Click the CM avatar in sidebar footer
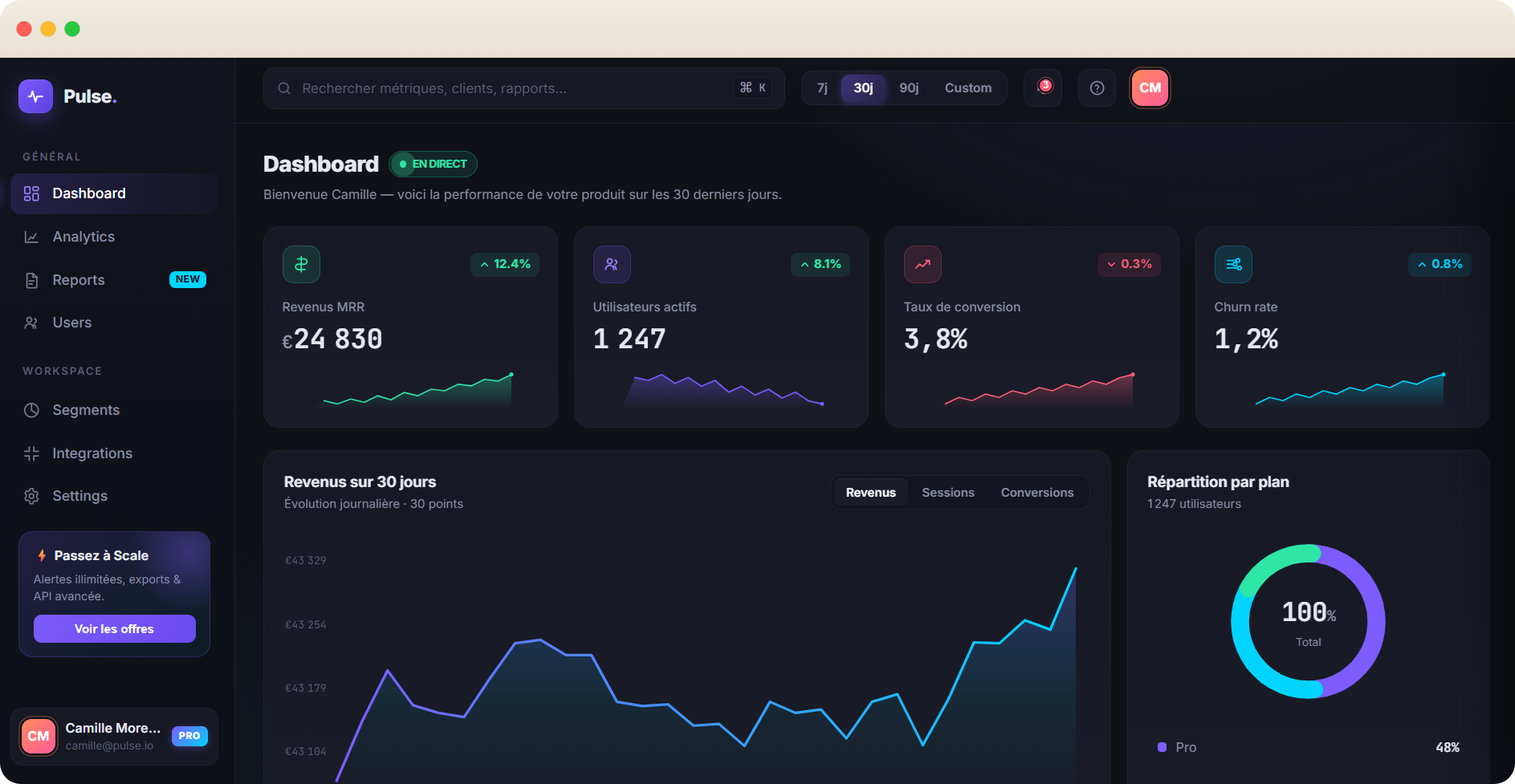1515x784 pixels. coord(39,736)
